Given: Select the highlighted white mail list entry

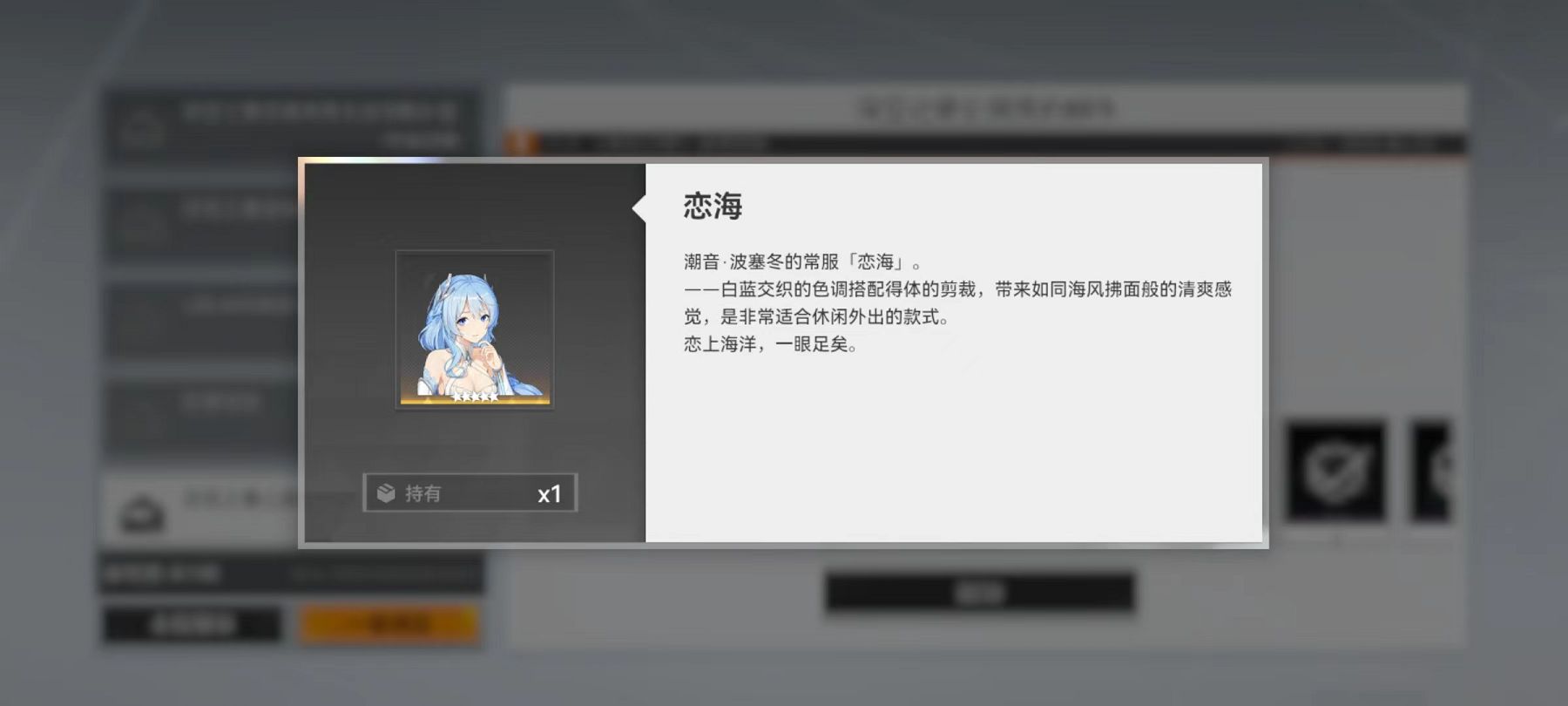Looking at the screenshot, I should click(x=202, y=511).
